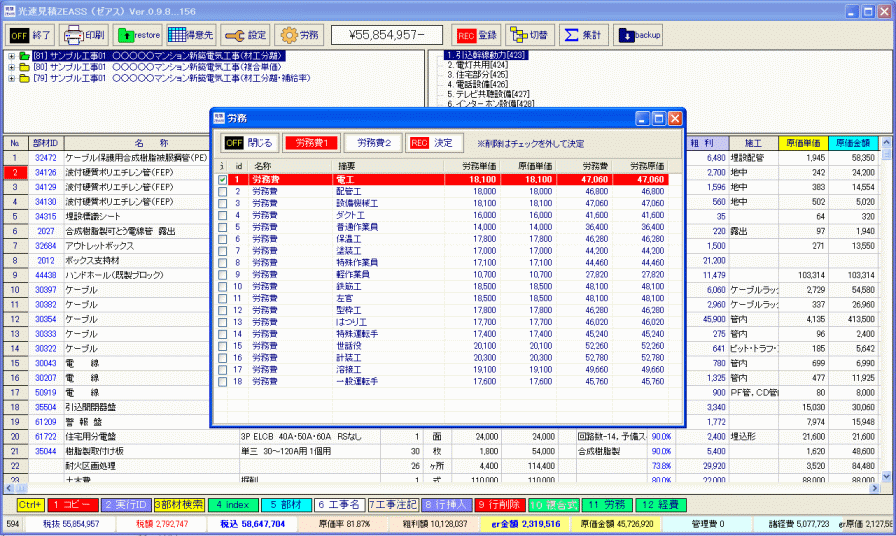Viewport: 896px width, 536px height.
Task: Select the [79] project folder icon
Action: click(24, 78)
